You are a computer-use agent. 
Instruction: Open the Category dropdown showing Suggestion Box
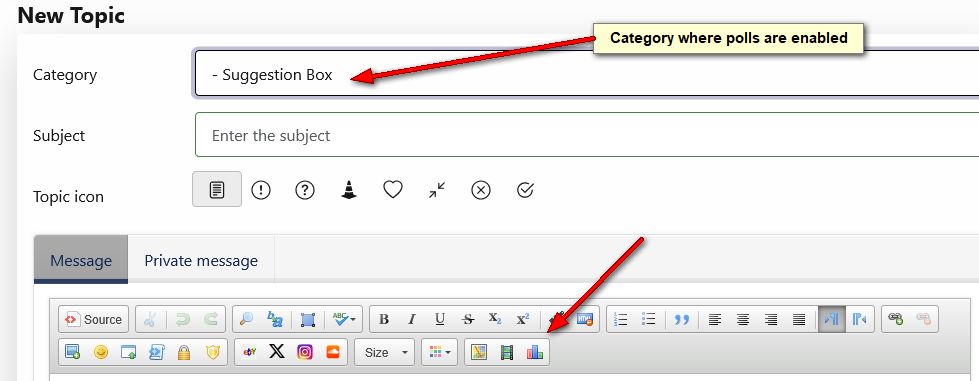pyautogui.click(x=587, y=74)
